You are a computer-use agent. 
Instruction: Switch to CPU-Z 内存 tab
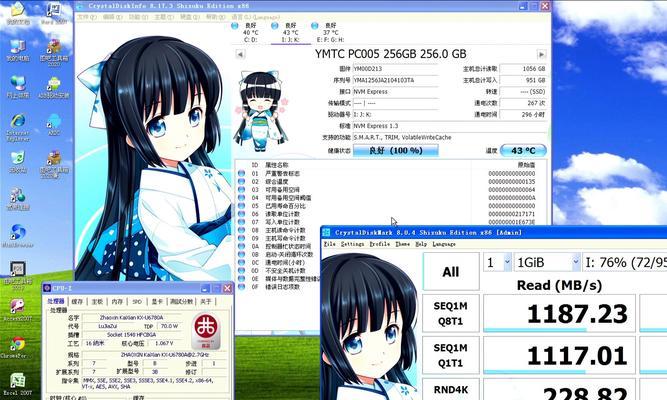coord(117,301)
